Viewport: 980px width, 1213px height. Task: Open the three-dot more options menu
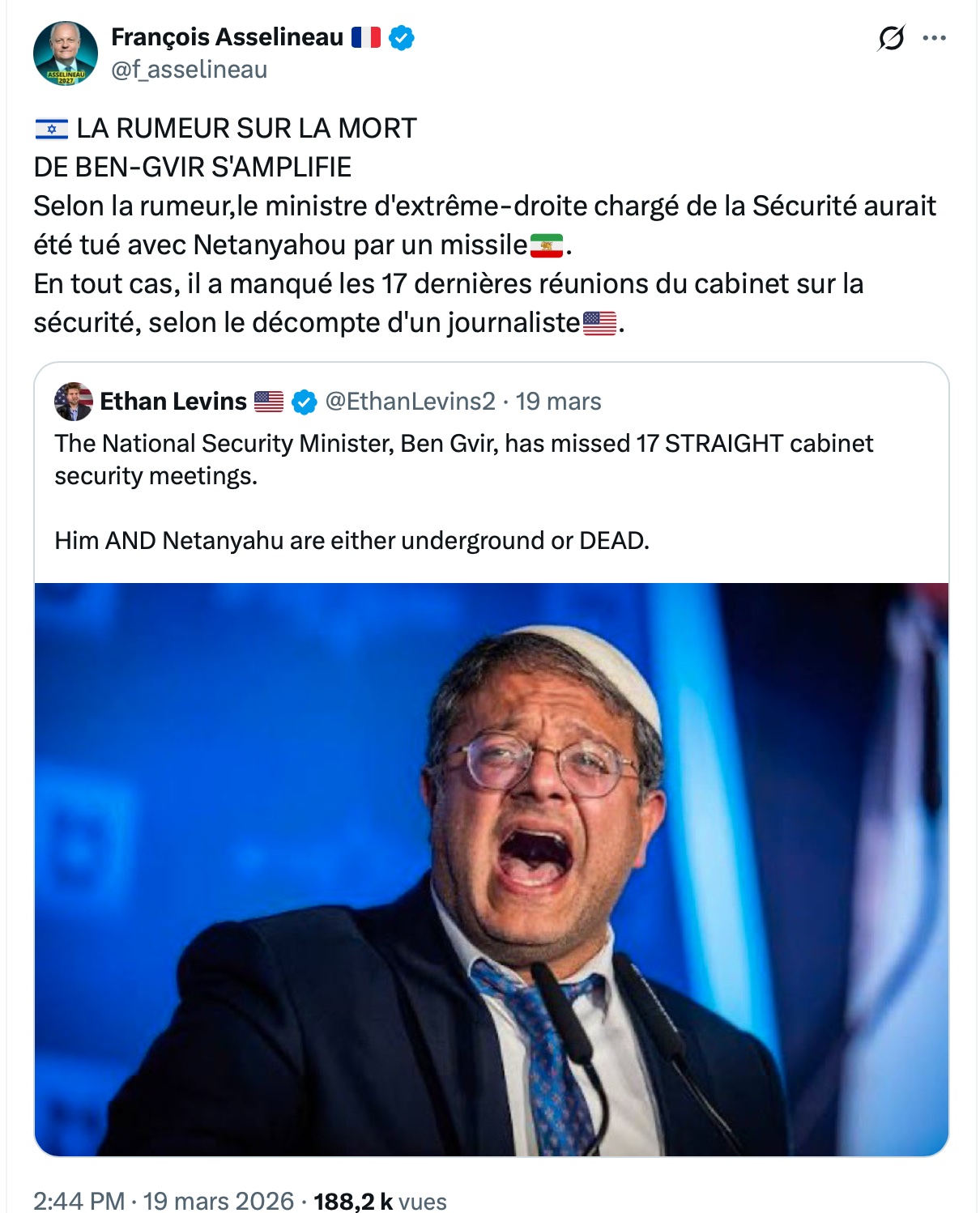point(934,38)
